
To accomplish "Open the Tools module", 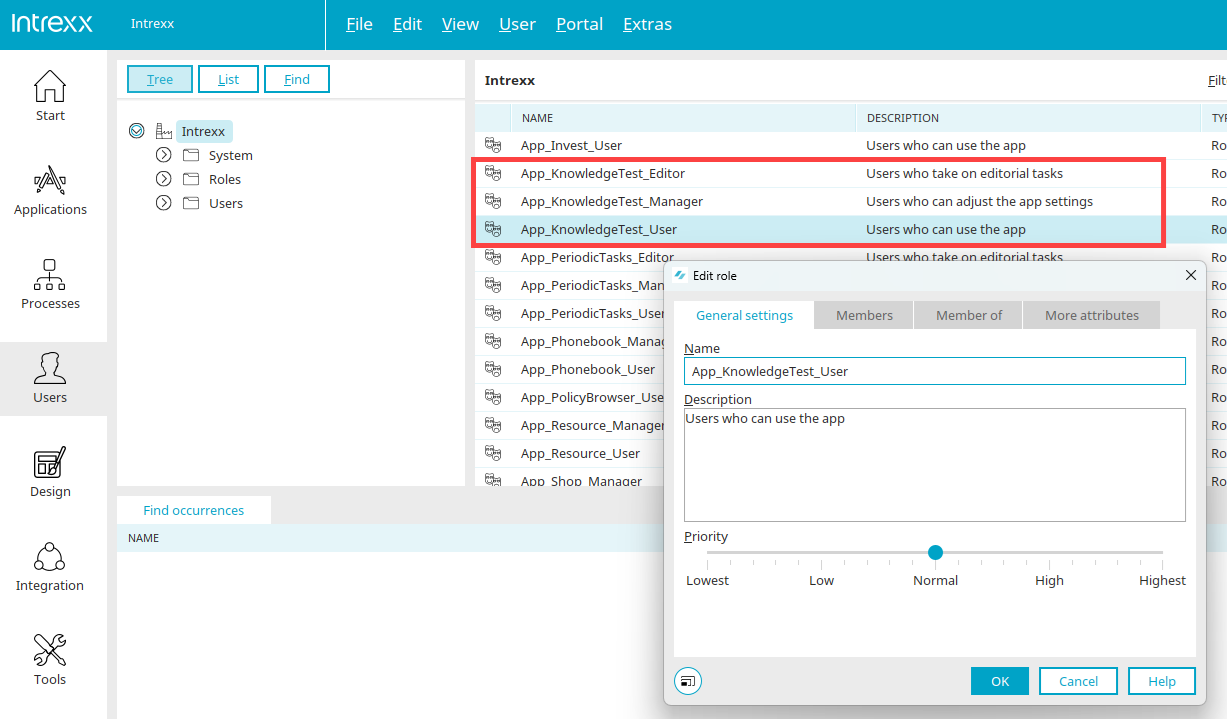I will point(50,660).
